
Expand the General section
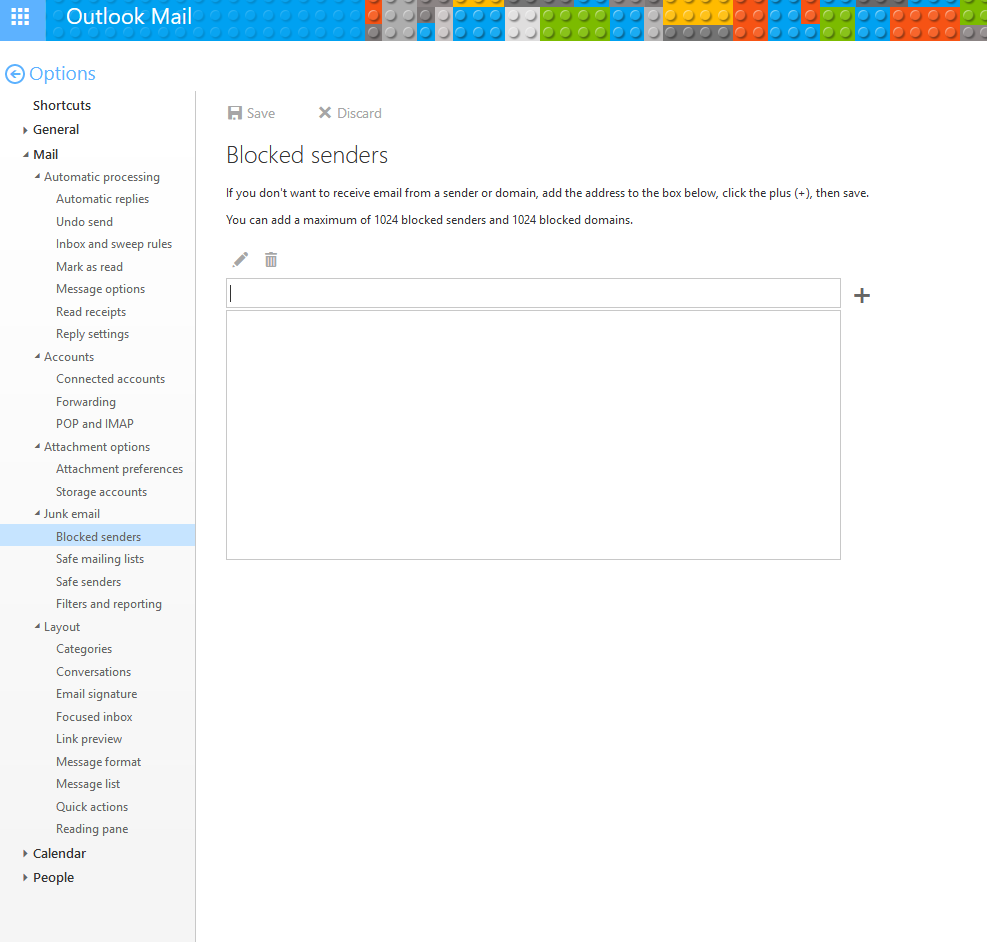coord(25,130)
